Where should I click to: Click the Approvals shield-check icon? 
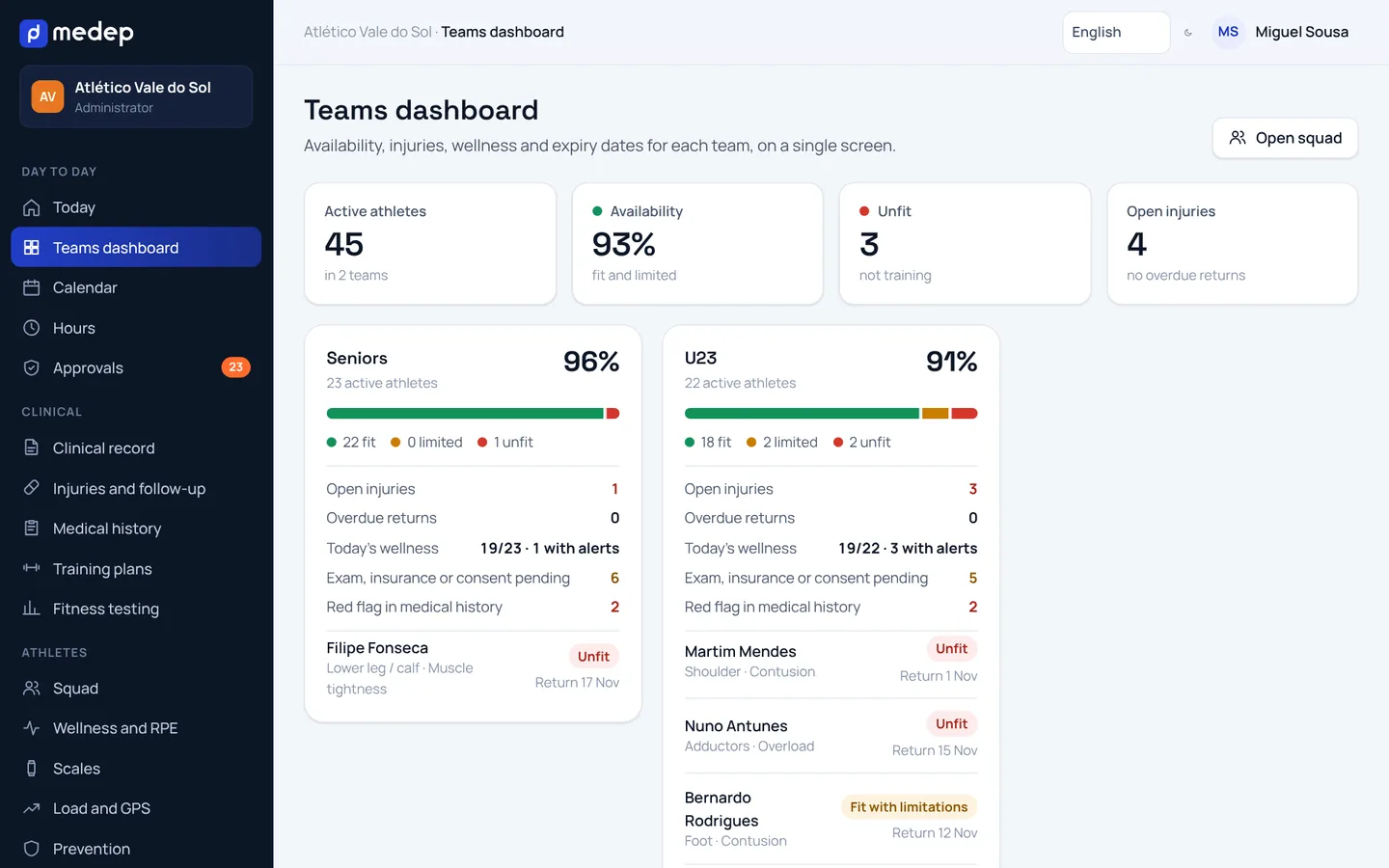[32, 367]
